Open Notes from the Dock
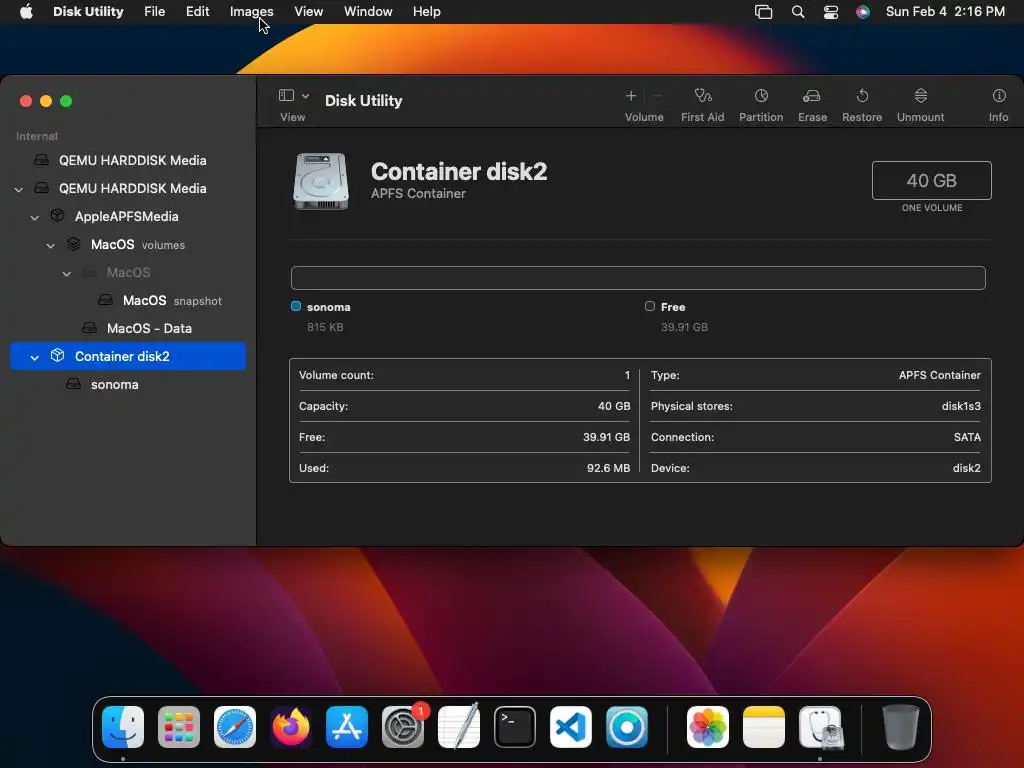Screen dimensions: 1024x768 point(764,727)
